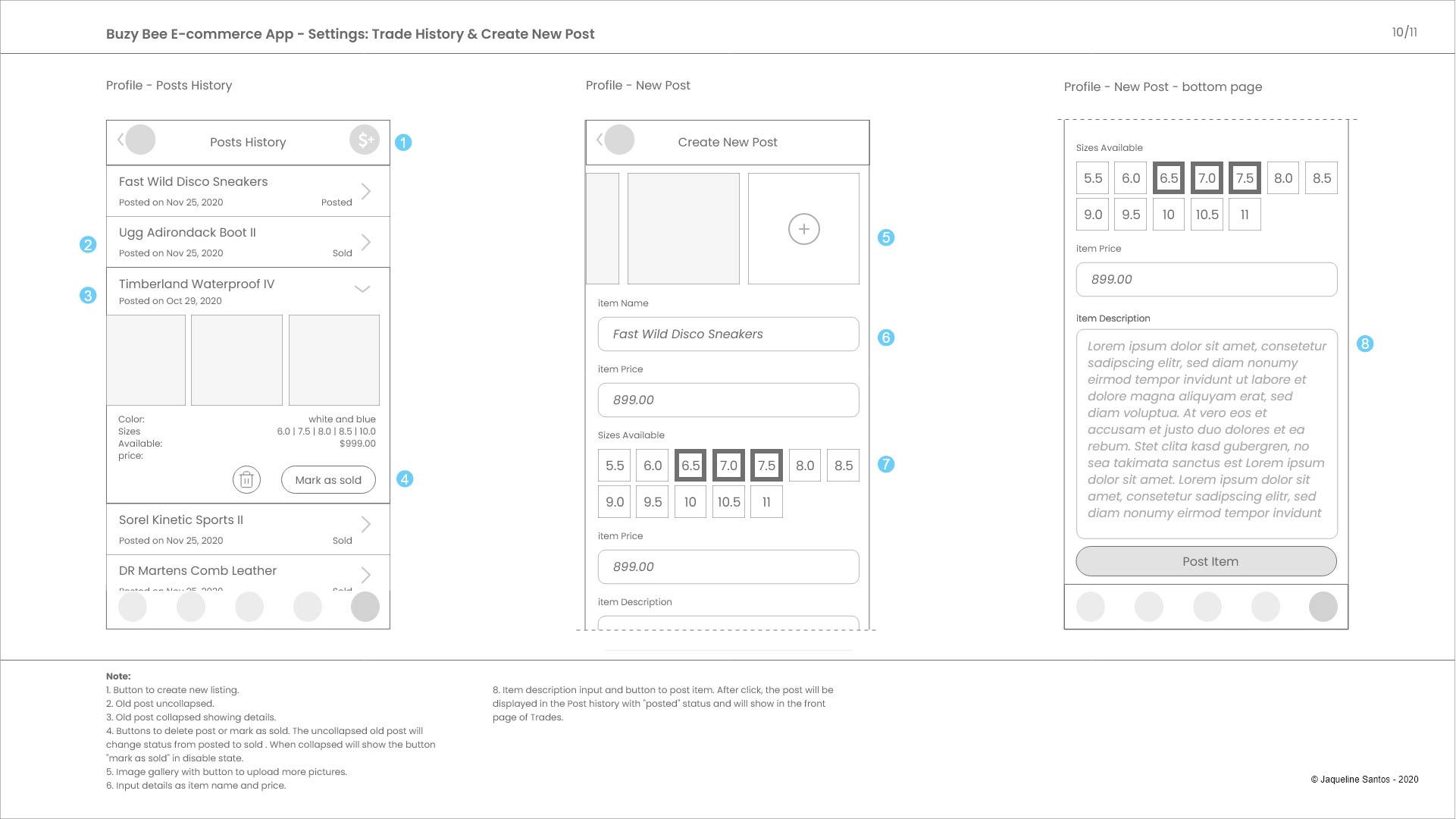This screenshot has width=1456, height=819.
Task: Tap the dark active nav circle in bottom page bar
Action: click(1323, 607)
